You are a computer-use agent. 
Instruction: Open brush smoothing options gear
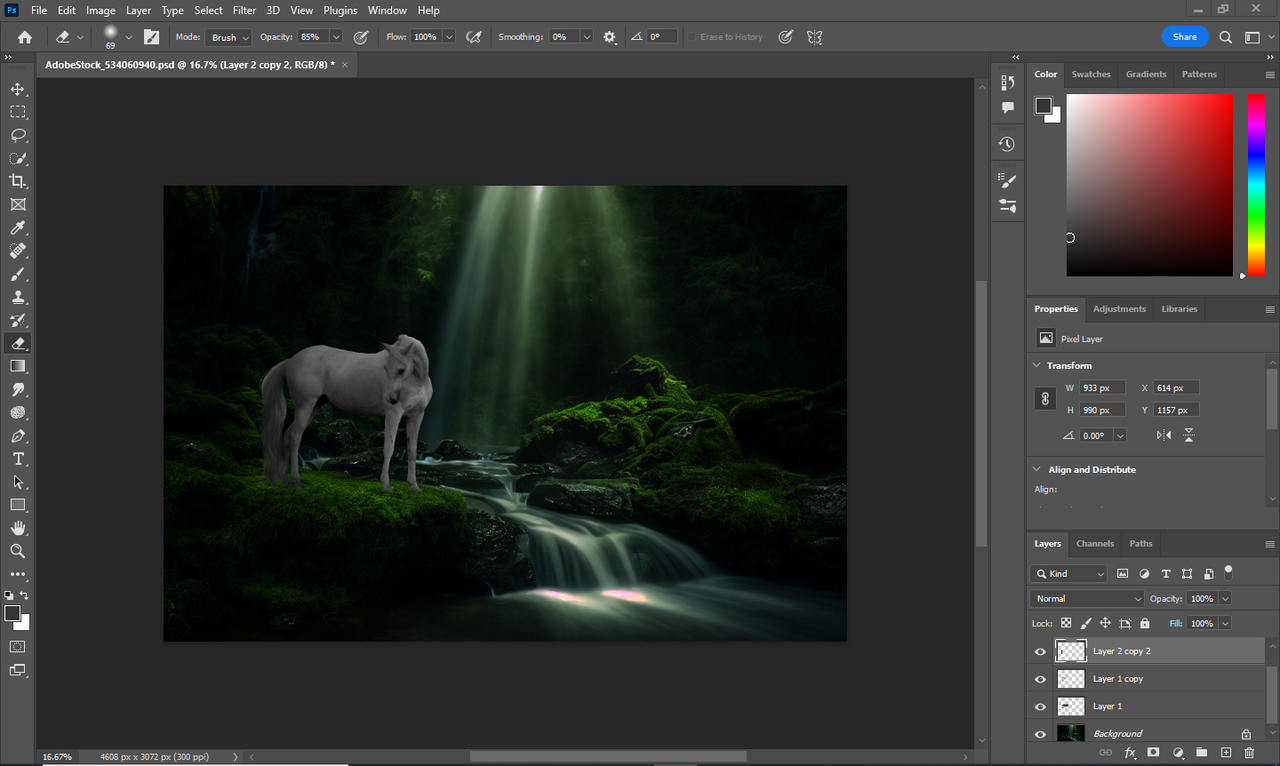pos(610,37)
